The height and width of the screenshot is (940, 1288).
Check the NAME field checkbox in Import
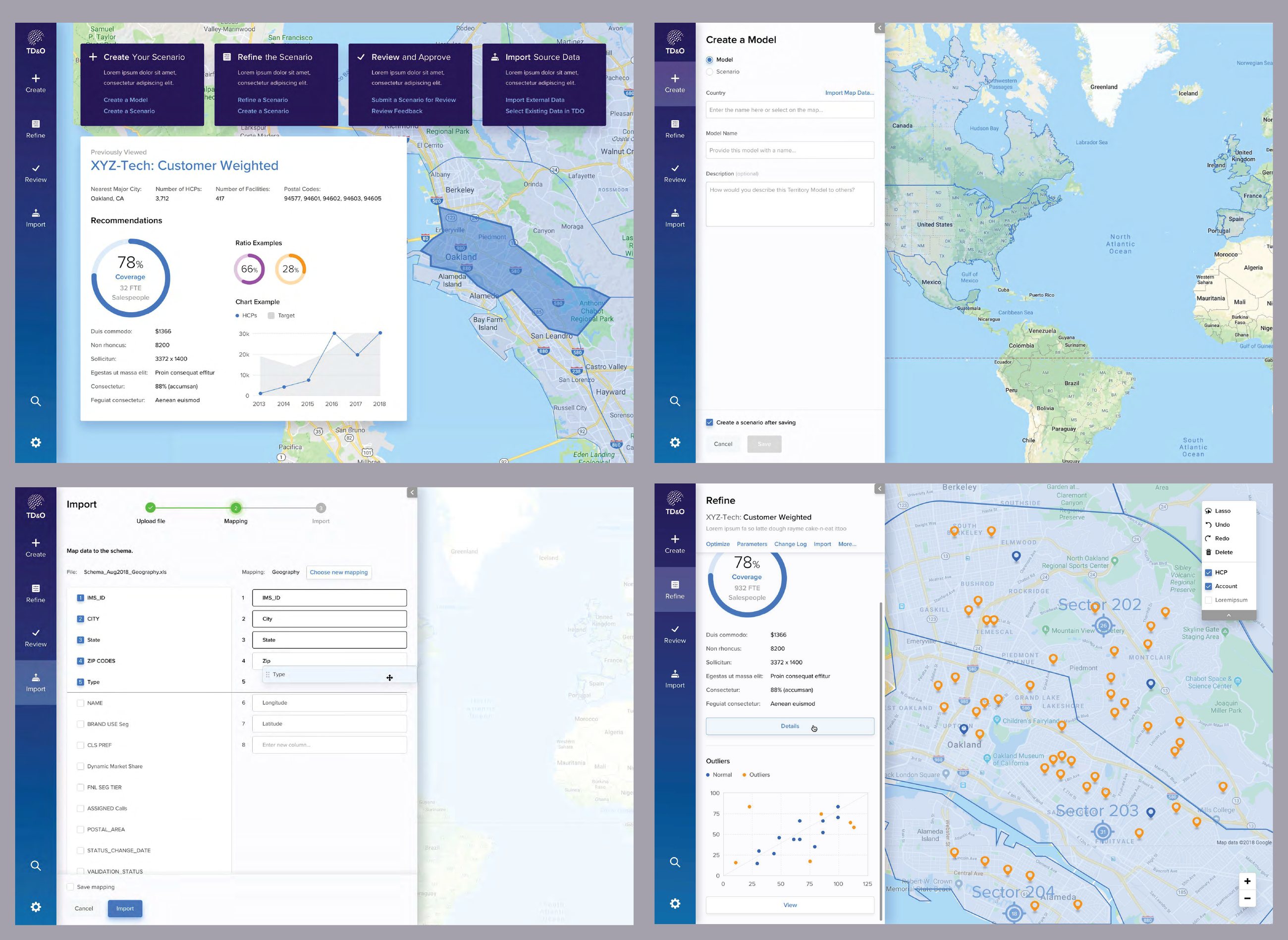pyautogui.click(x=80, y=703)
